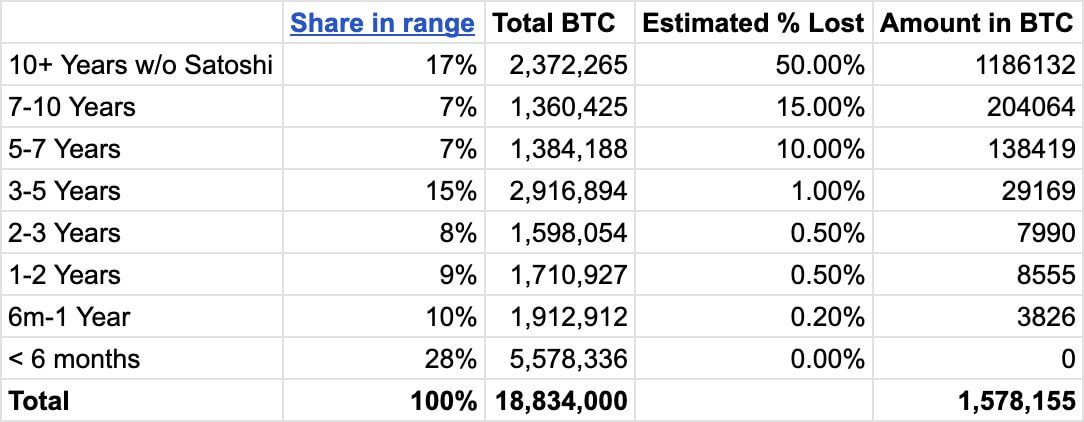Click the 3-5 Years row label
This screenshot has width=1084, height=422.
pyautogui.click(x=64, y=192)
